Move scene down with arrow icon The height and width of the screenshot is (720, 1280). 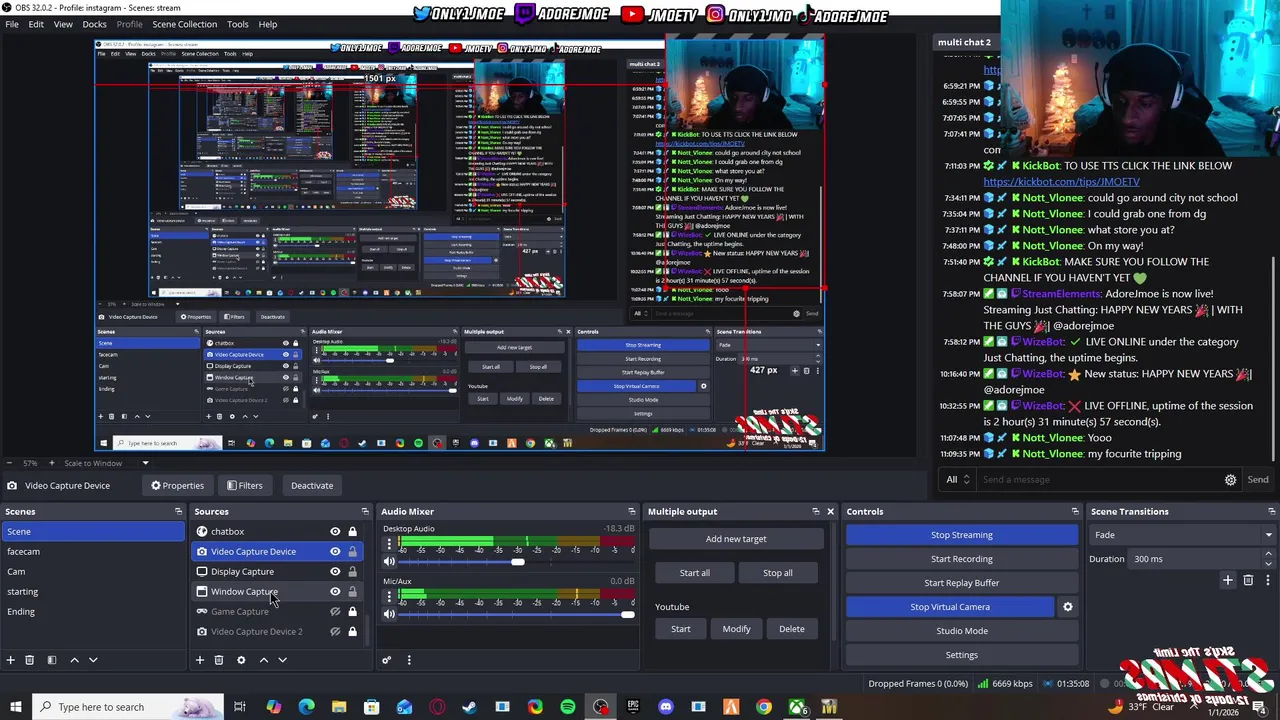click(x=93, y=660)
